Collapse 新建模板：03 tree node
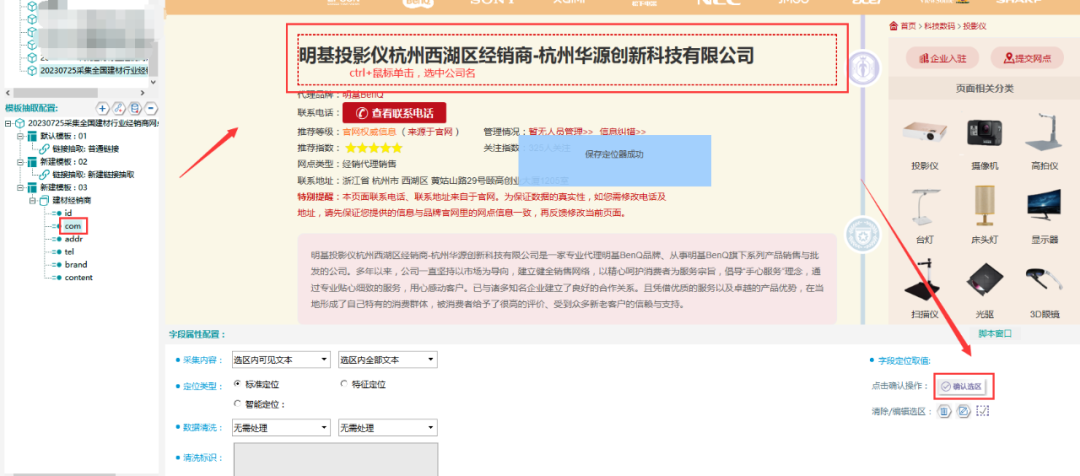1080x476 pixels. (x=21, y=187)
